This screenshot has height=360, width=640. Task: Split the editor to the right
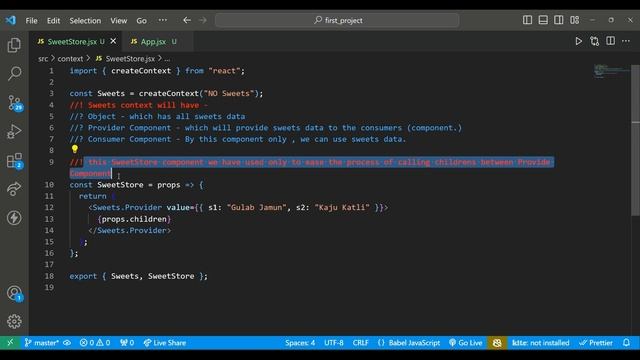click(610, 41)
